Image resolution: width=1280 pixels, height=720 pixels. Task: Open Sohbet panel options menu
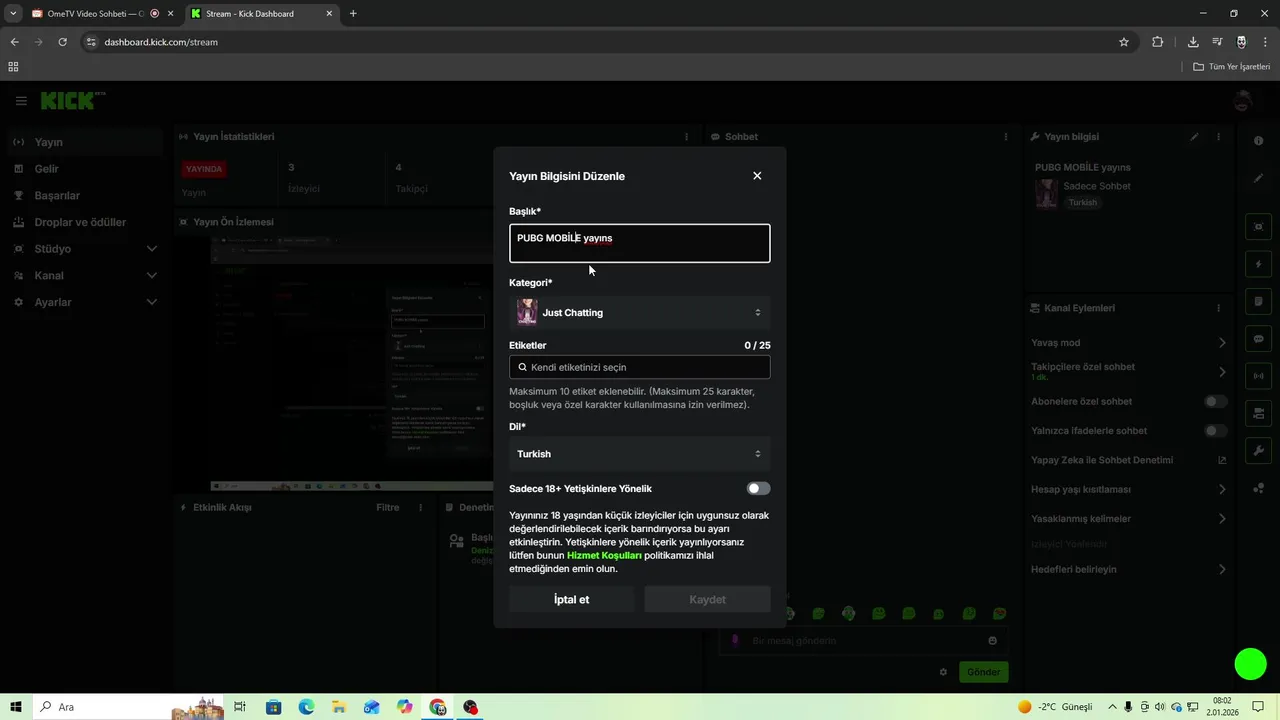click(1006, 137)
